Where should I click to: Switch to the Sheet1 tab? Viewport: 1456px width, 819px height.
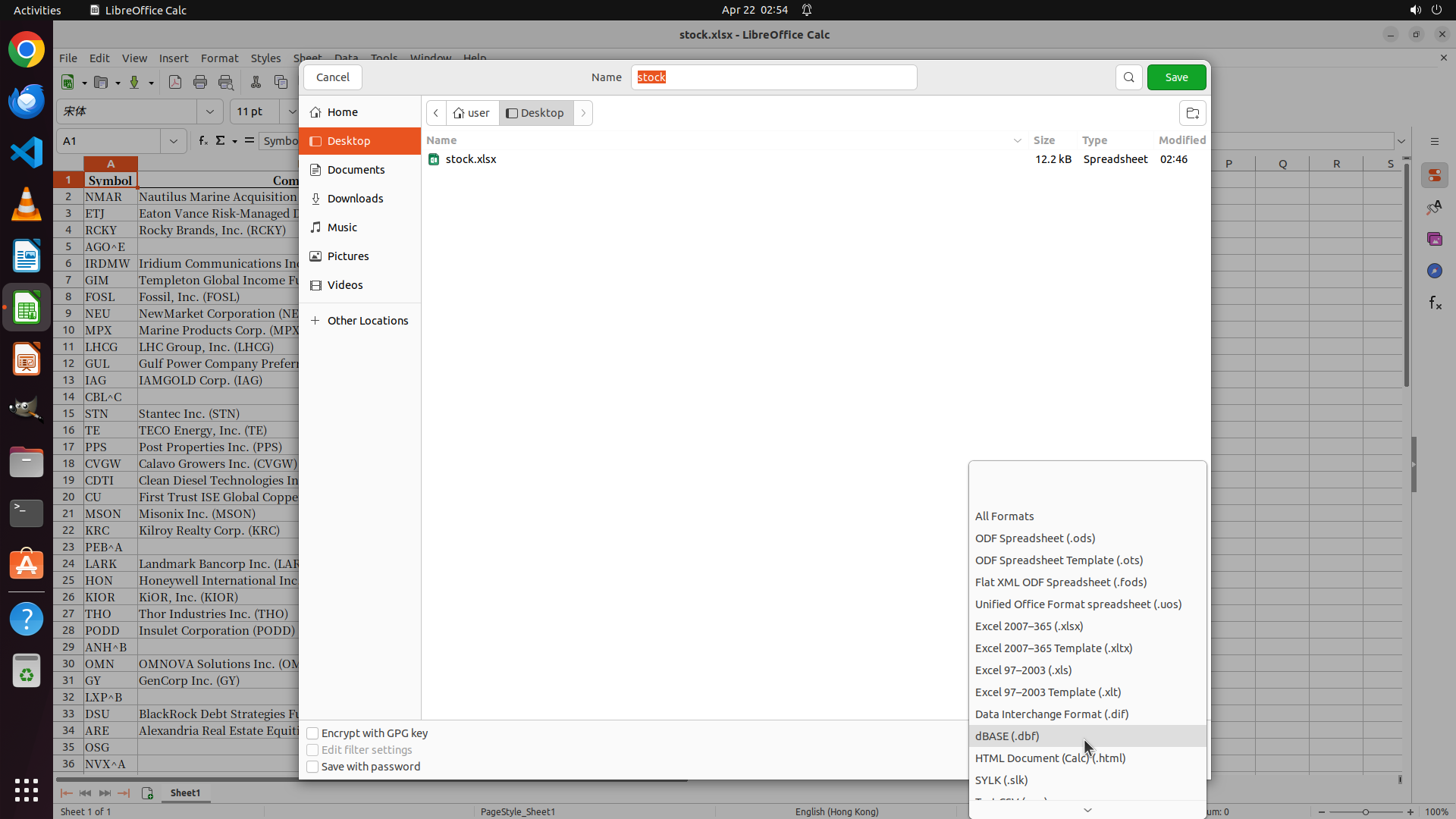(x=185, y=792)
